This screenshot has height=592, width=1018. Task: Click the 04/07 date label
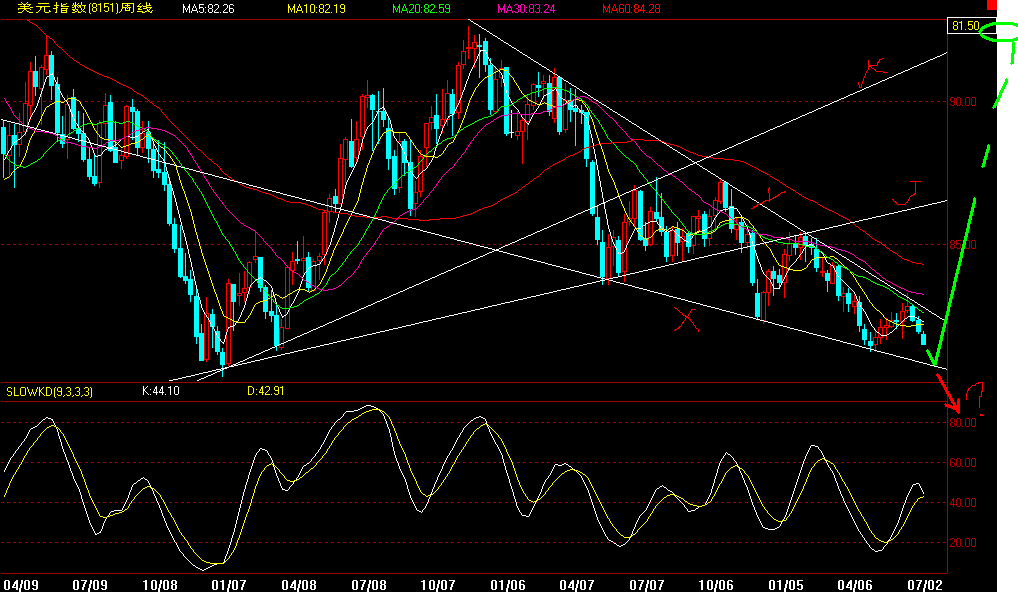point(577,585)
